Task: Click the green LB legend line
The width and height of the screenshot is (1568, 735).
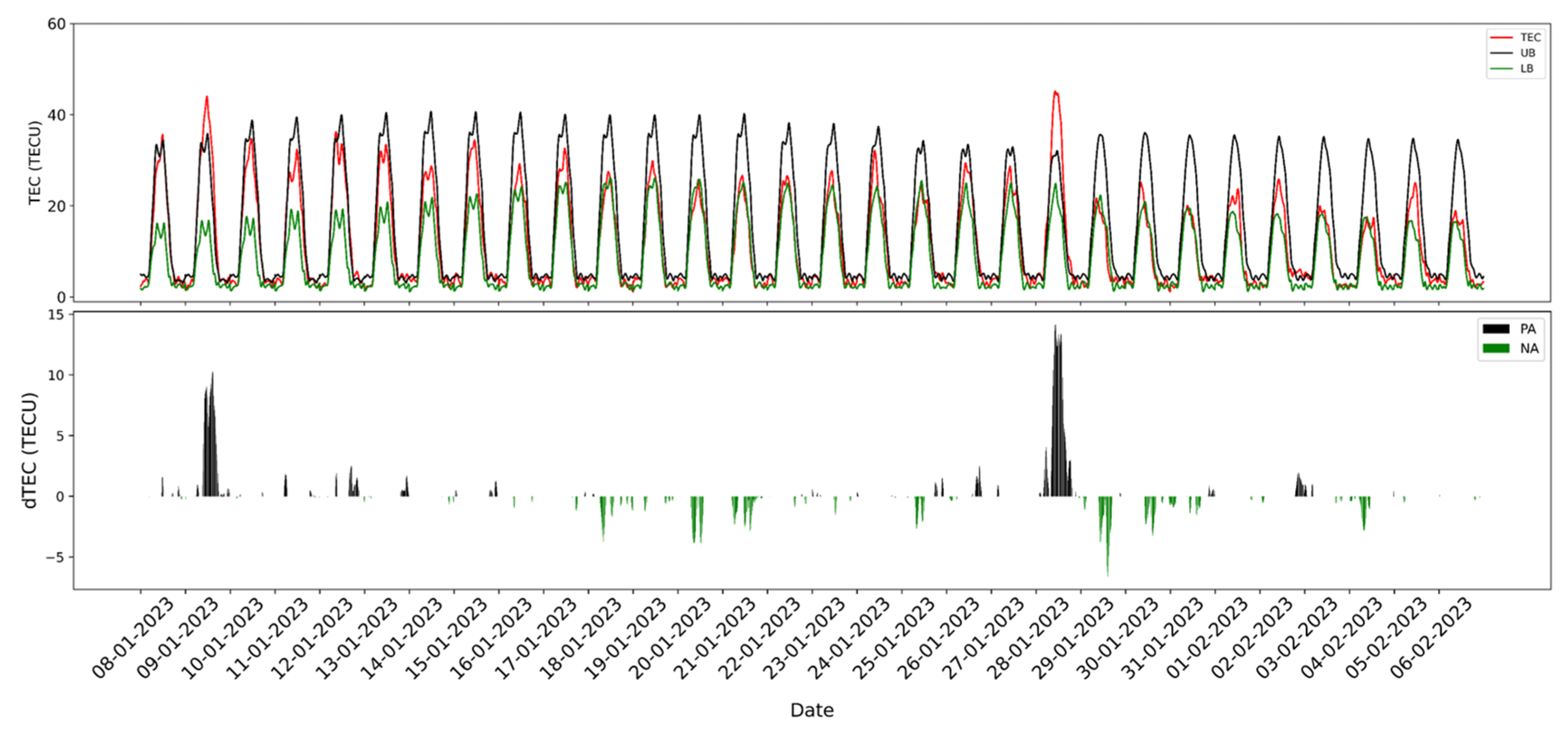Action: click(x=1502, y=69)
